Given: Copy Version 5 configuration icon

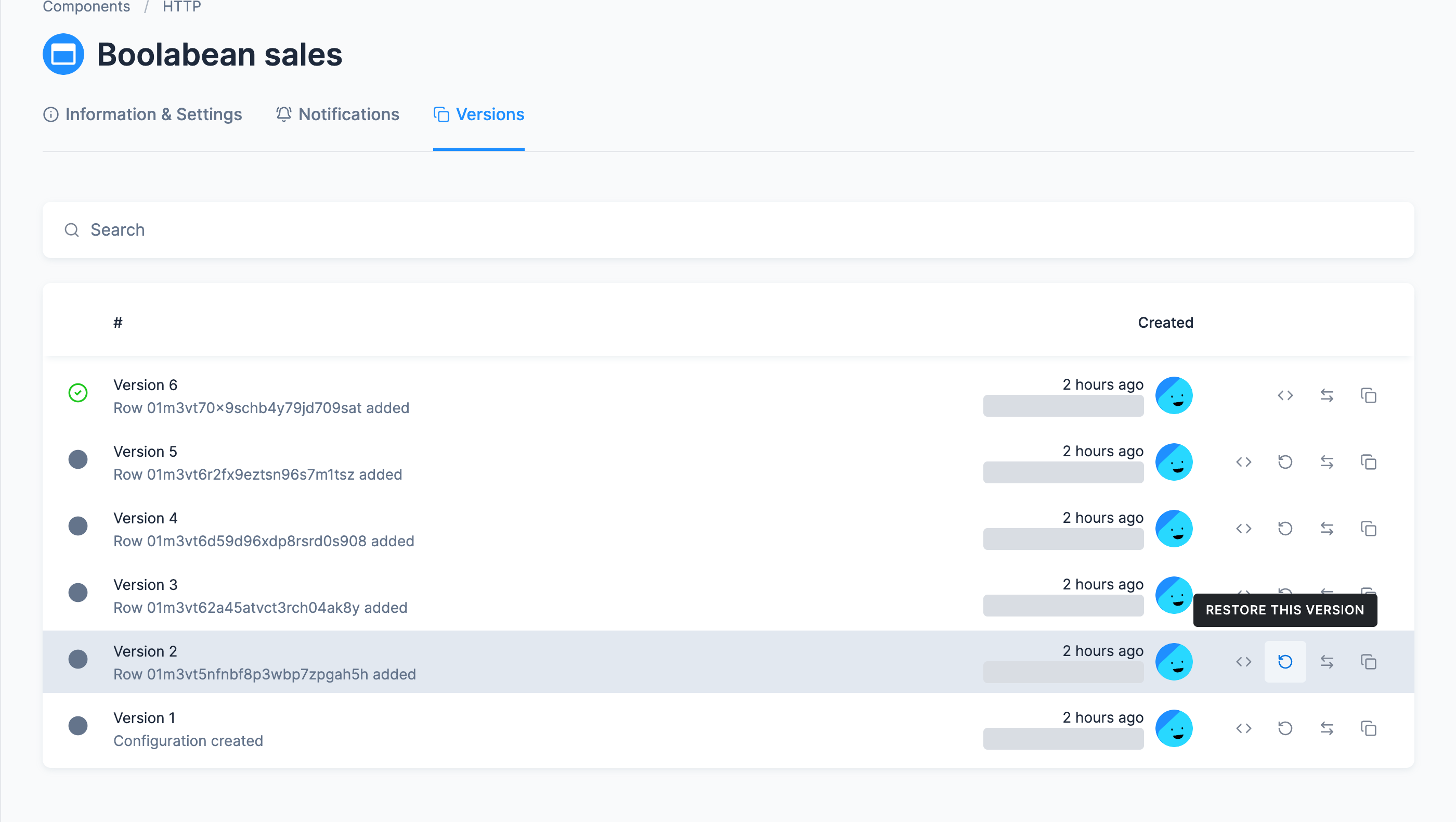Looking at the screenshot, I should (1368, 462).
